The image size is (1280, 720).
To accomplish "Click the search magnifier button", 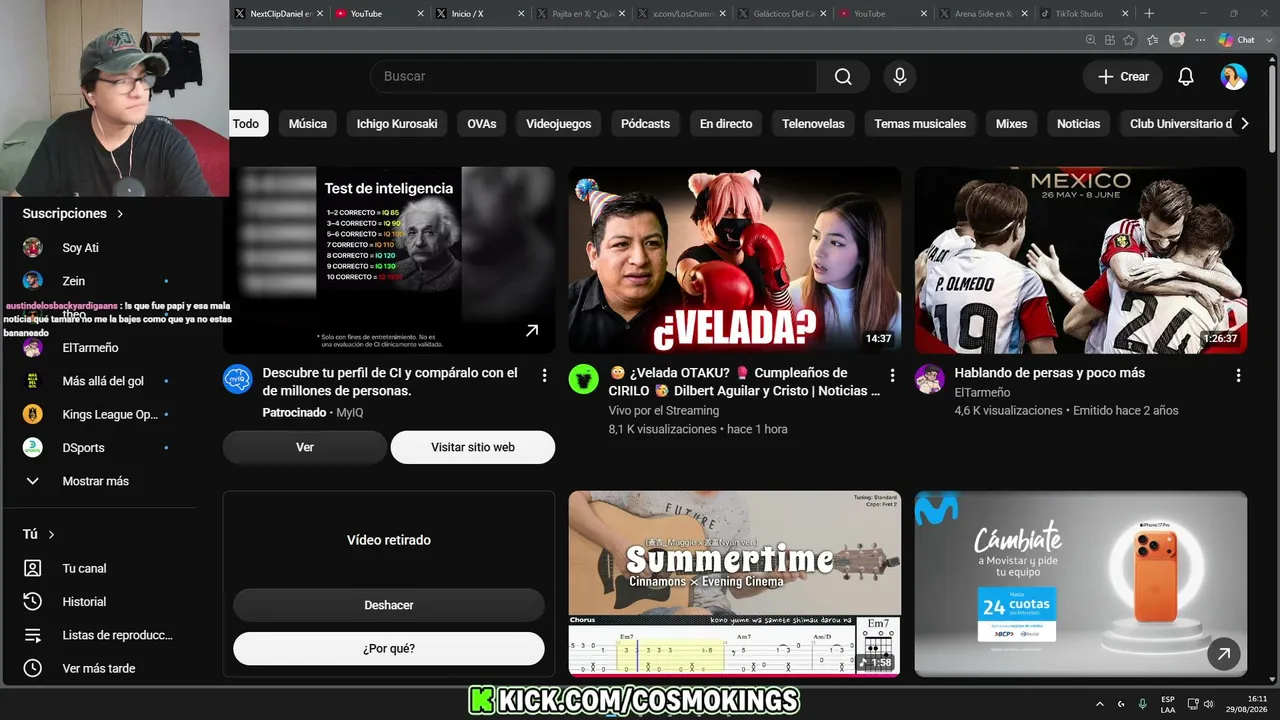I will 843,77.
